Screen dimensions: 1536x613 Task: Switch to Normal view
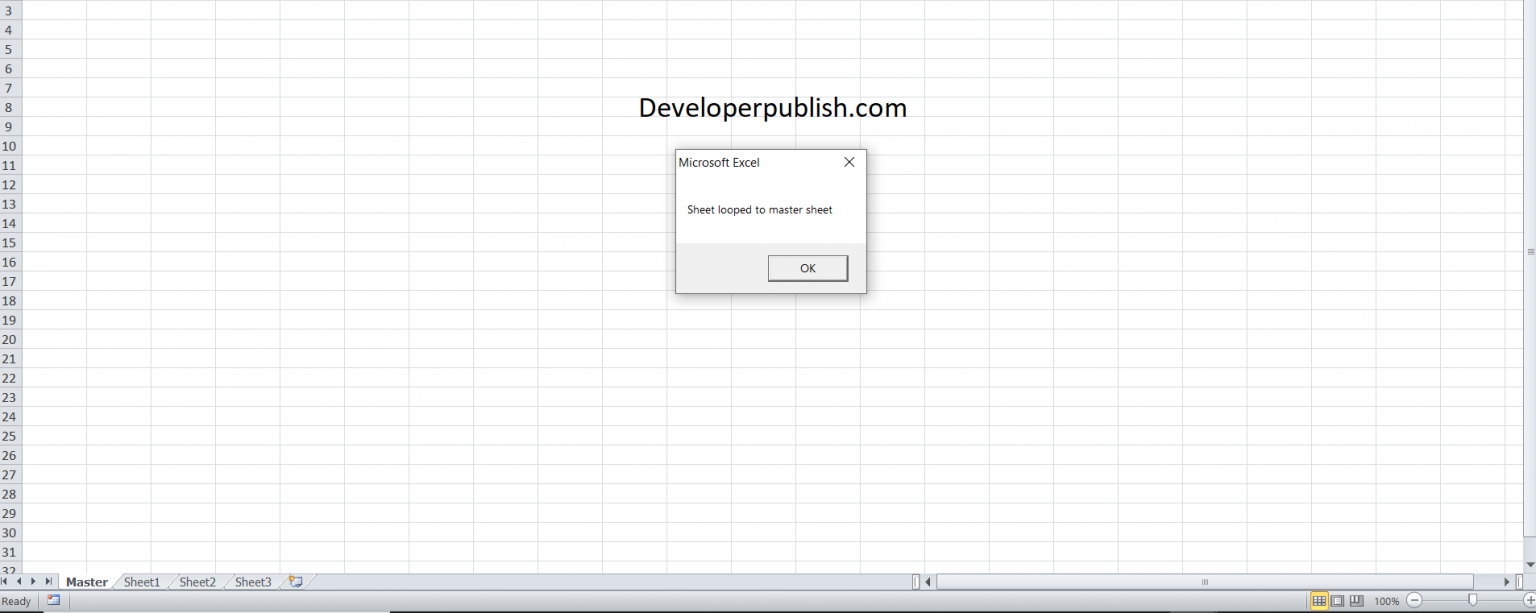(1319, 601)
